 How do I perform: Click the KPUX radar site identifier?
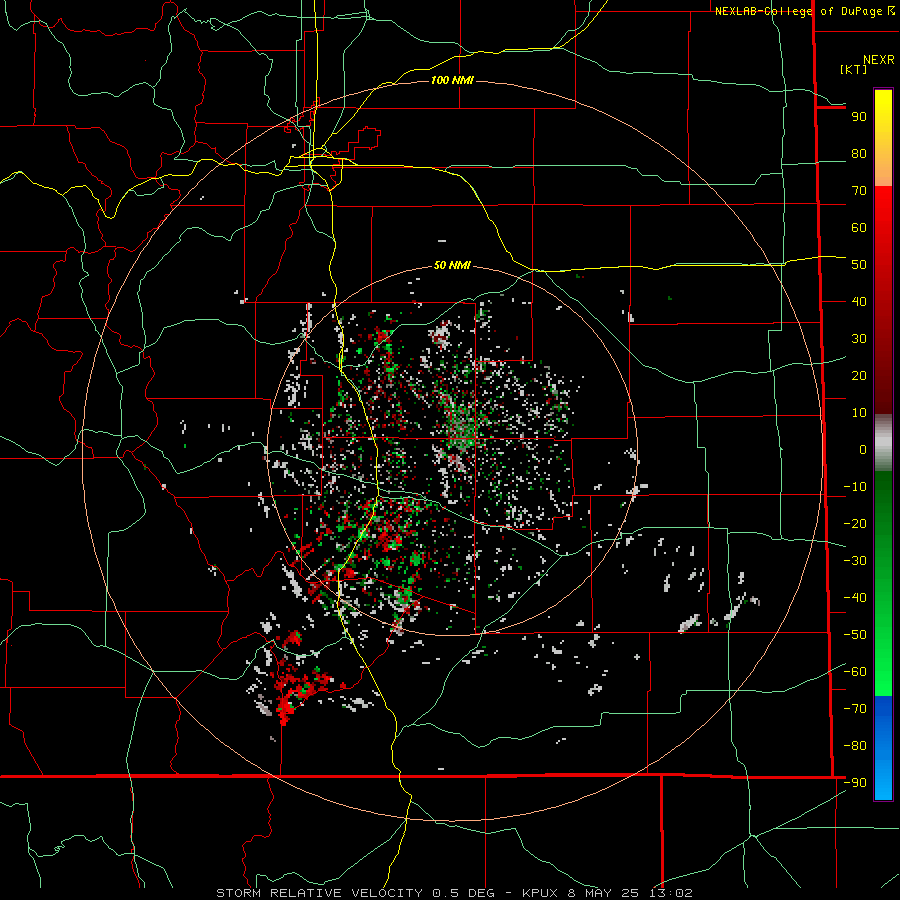point(540,893)
